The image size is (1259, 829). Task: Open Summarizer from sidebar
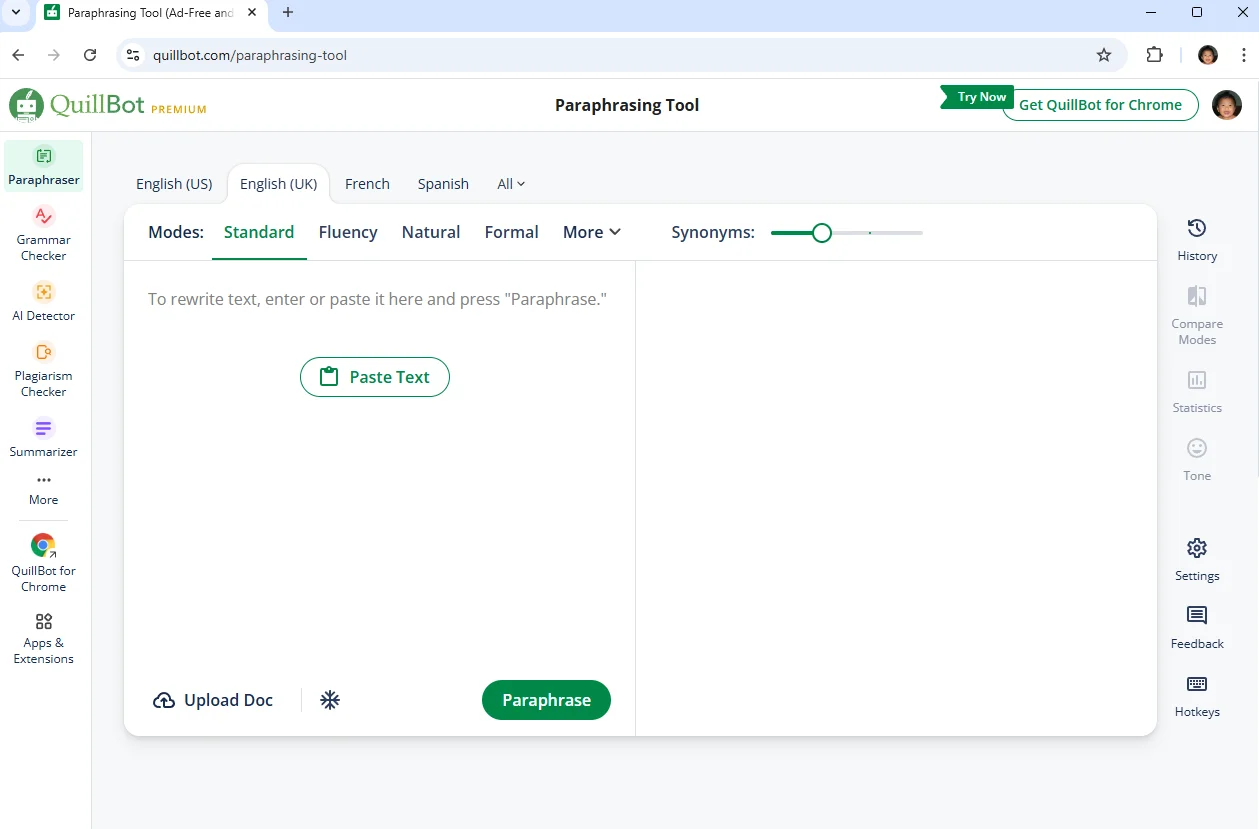pos(44,438)
